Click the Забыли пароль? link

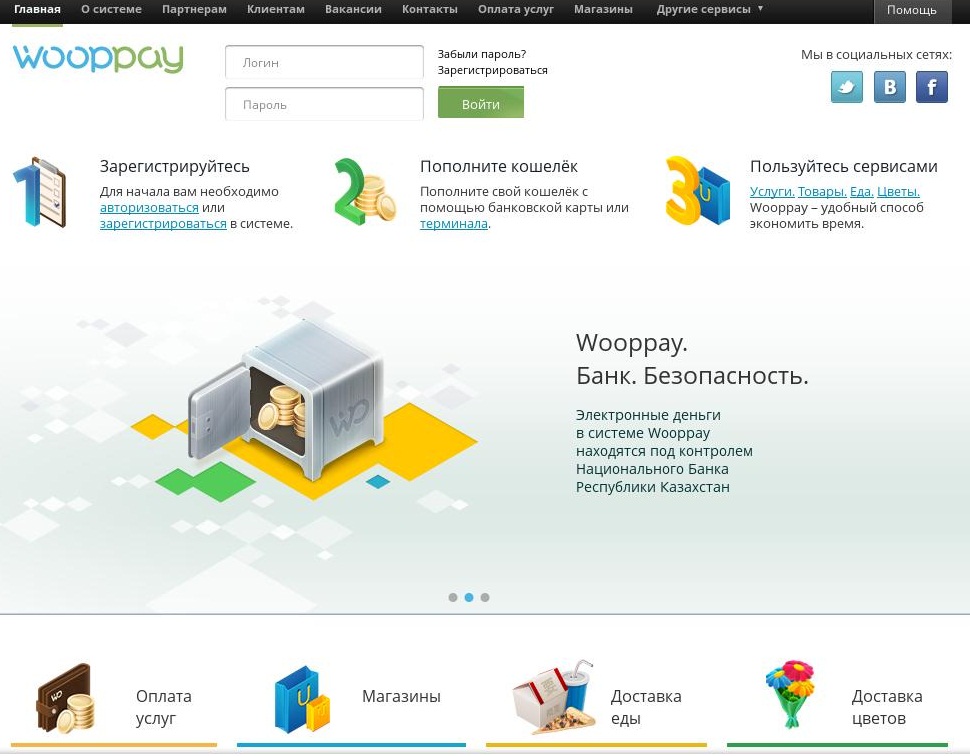tap(482, 54)
